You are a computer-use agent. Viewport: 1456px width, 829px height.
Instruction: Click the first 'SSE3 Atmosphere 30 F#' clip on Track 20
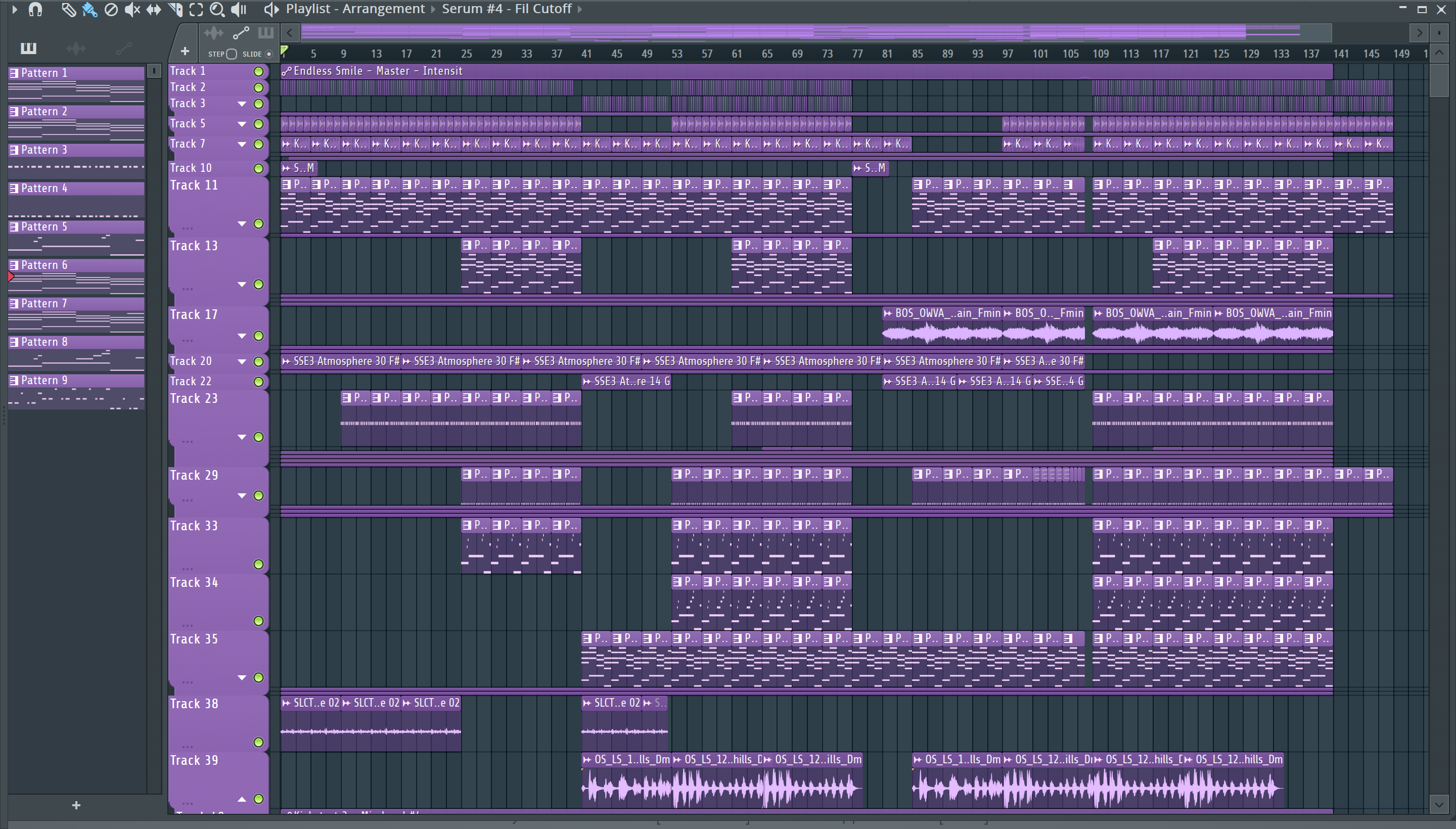tap(341, 361)
